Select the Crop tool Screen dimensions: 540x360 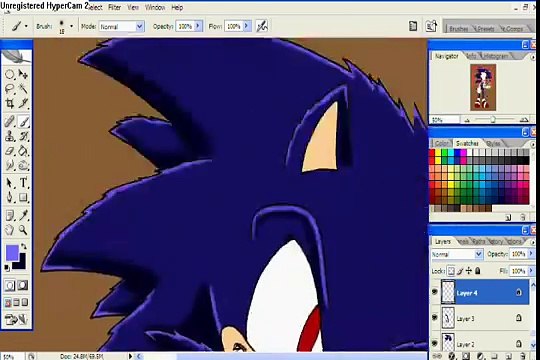click(10, 103)
